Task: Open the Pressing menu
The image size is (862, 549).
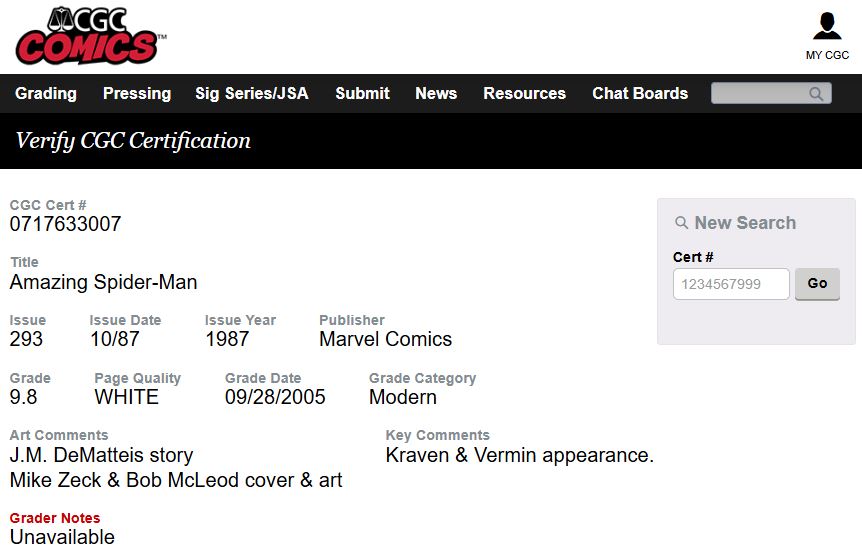Action: pyautogui.click(x=137, y=93)
